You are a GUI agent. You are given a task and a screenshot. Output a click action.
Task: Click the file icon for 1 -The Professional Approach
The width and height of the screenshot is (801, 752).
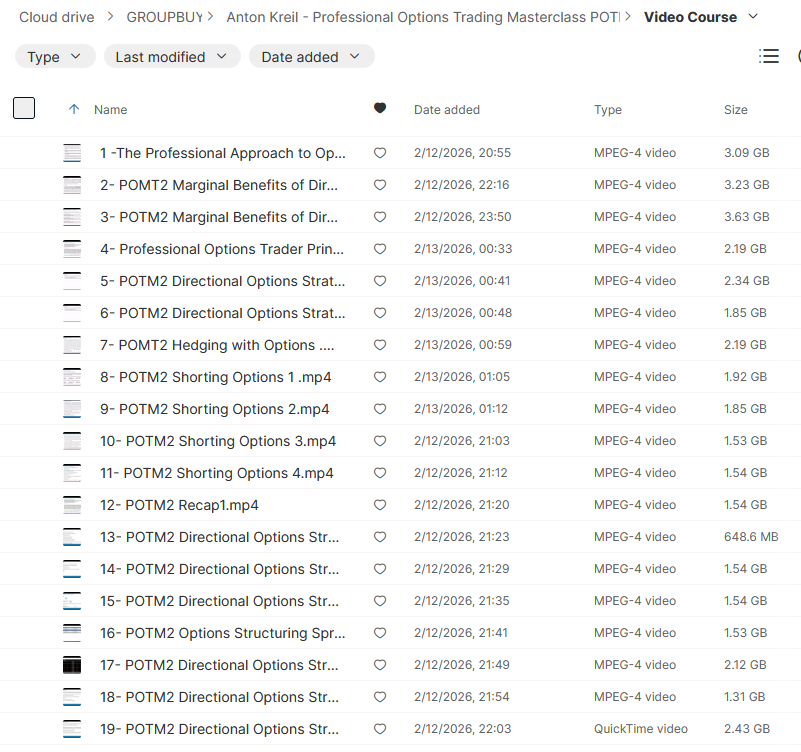coord(72,153)
